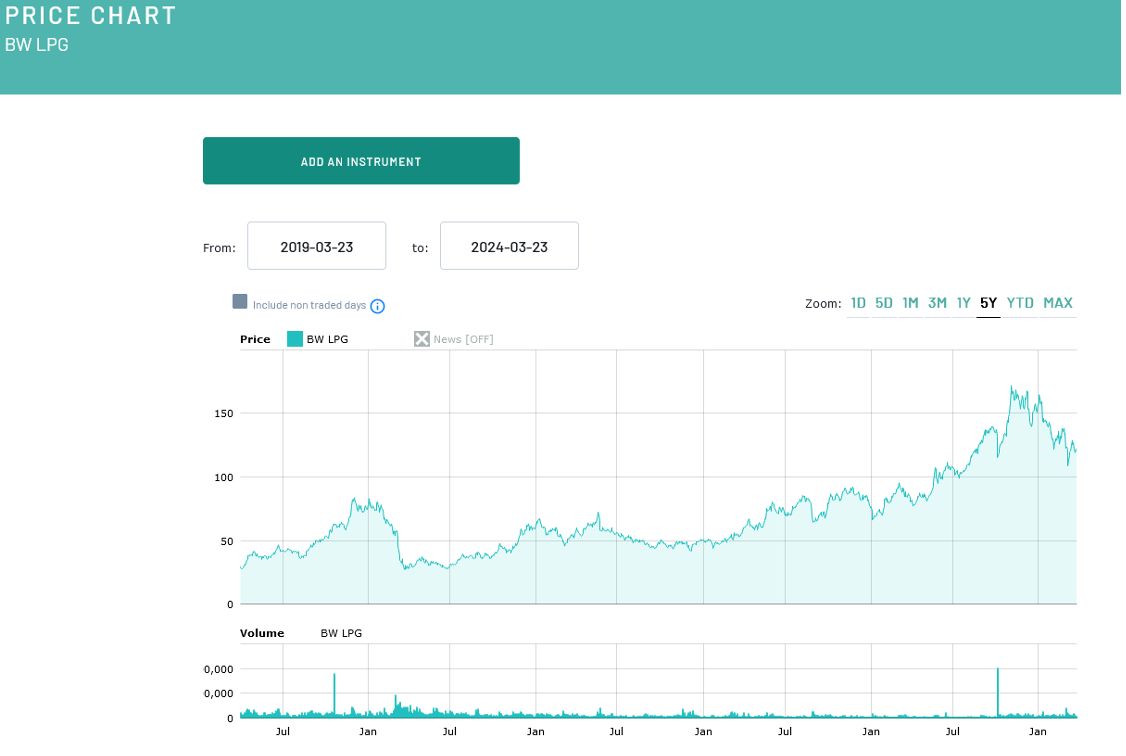Click the price axis label 150
The width and height of the screenshot is (1126, 756).
(x=225, y=415)
